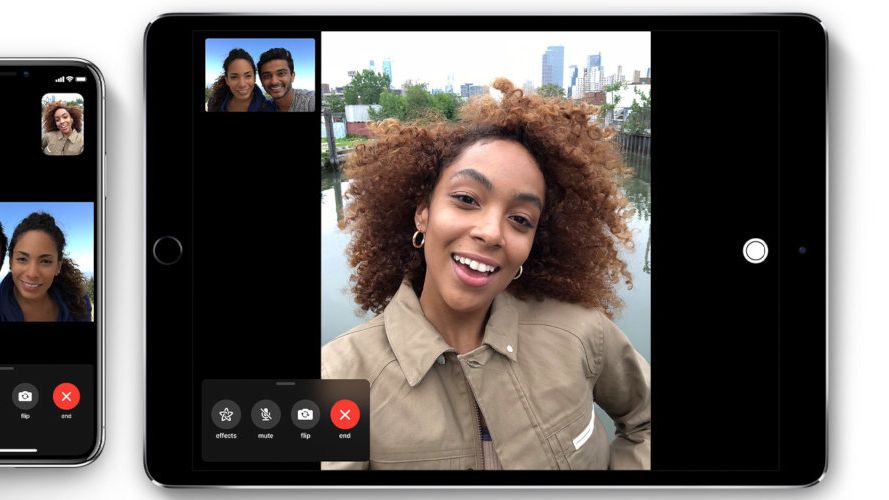The image size is (889, 500).
Task: Open effects on the iPad FaceTime call
Action: click(226, 414)
